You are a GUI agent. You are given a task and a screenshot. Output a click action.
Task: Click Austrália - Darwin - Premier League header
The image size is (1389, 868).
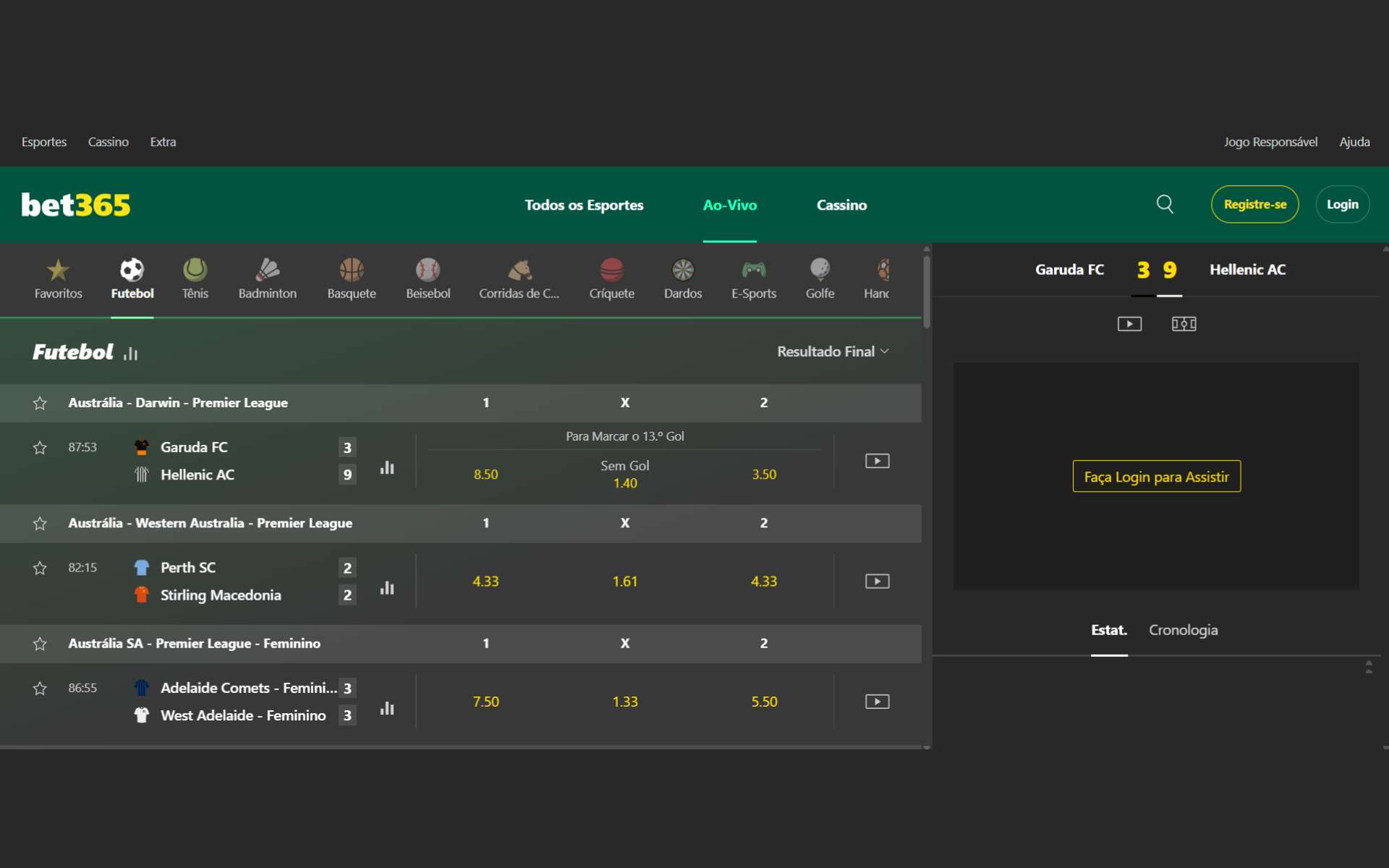click(x=178, y=403)
